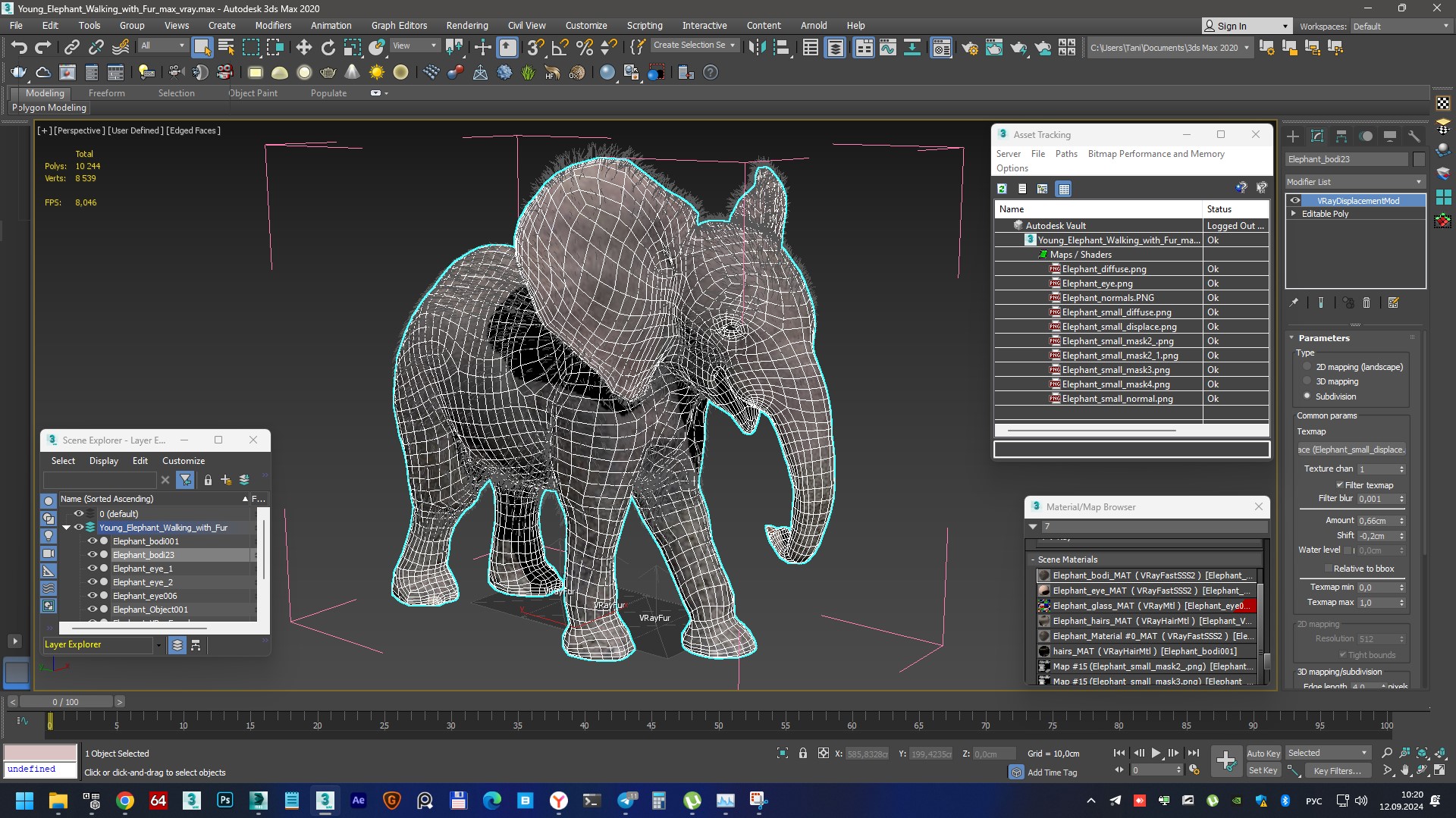
Task: Open the Graph Editors menu
Action: (x=399, y=25)
